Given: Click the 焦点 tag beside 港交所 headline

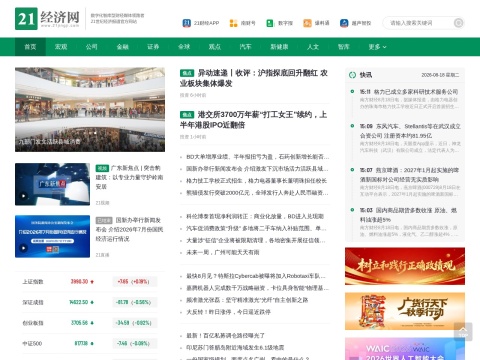Looking at the screenshot, I should pyautogui.click(x=187, y=115).
